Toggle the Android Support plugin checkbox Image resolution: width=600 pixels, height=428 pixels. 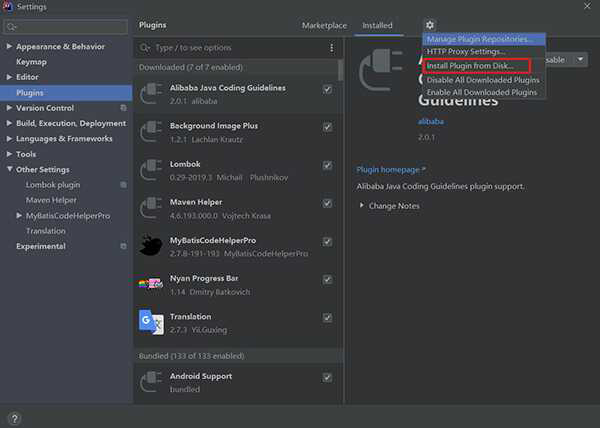click(x=328, y=377)
